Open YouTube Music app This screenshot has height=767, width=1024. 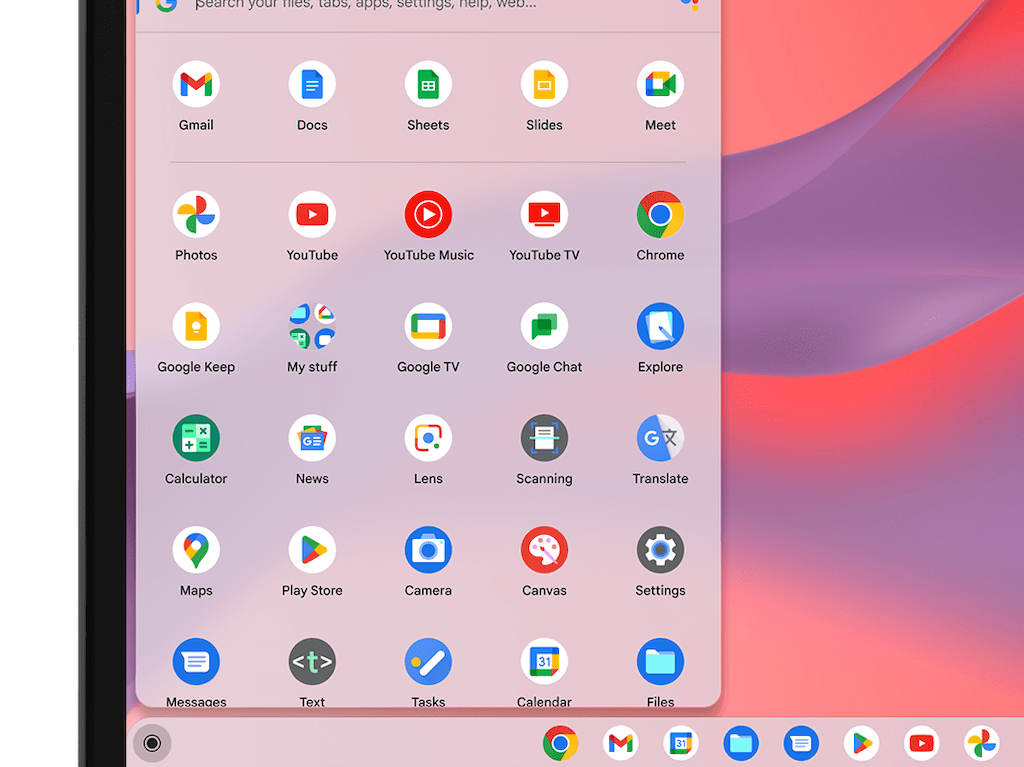428,214
